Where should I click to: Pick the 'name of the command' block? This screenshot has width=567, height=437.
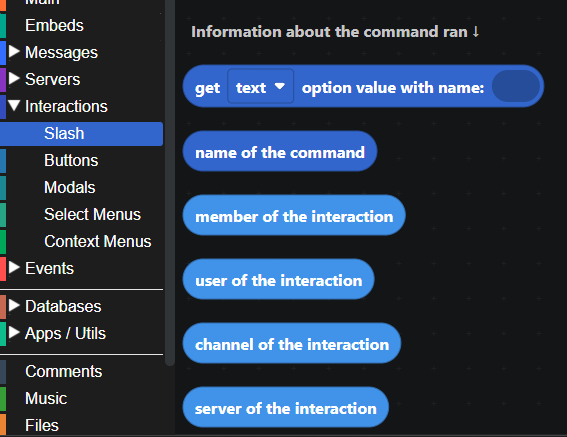coord(280,151)
